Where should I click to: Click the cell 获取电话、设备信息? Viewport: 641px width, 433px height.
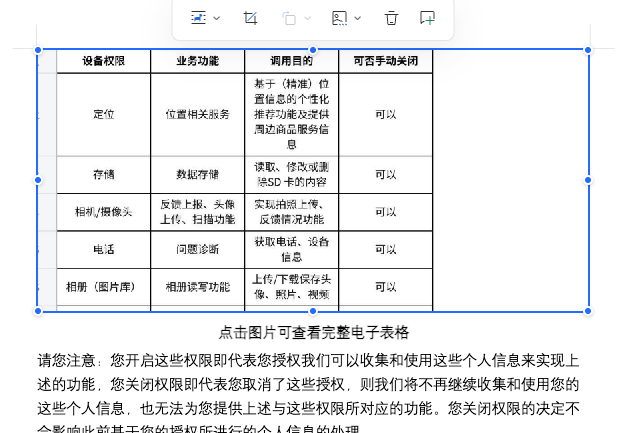point(291,249)
